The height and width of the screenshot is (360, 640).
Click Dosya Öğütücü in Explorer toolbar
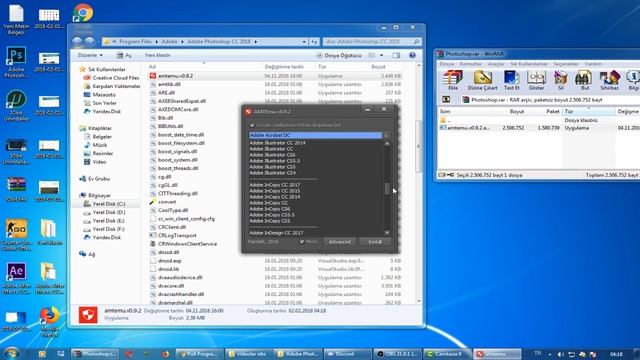click(339, 55)
